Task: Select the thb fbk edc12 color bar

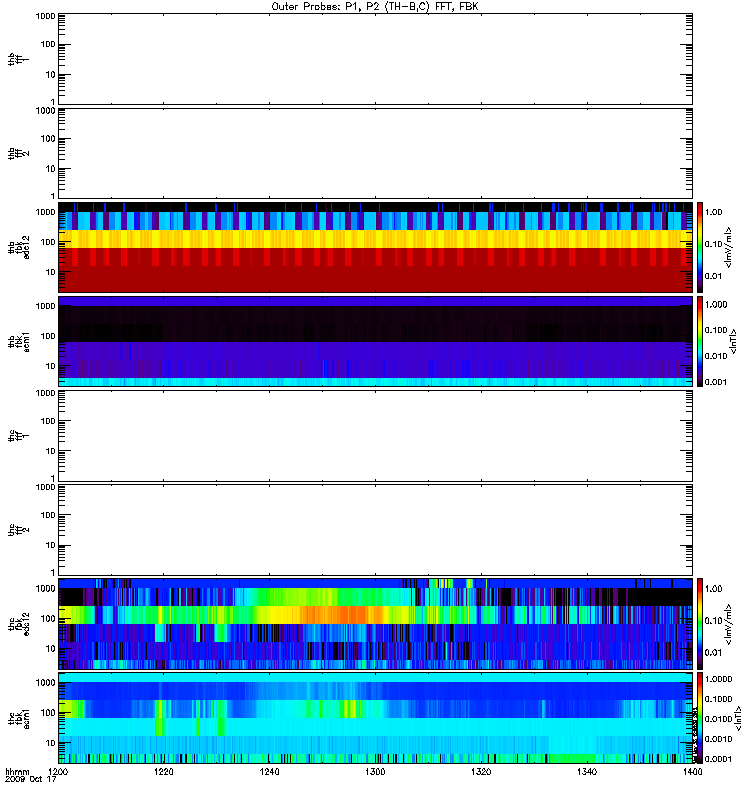Action: click(700, 247)
